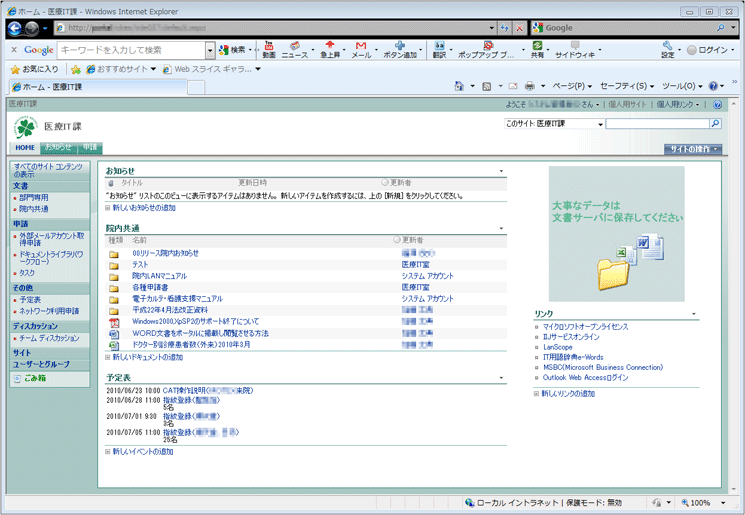Click the お気に入り favorites star button
Screen dimensions: 745x515
[x=34, y=69]
